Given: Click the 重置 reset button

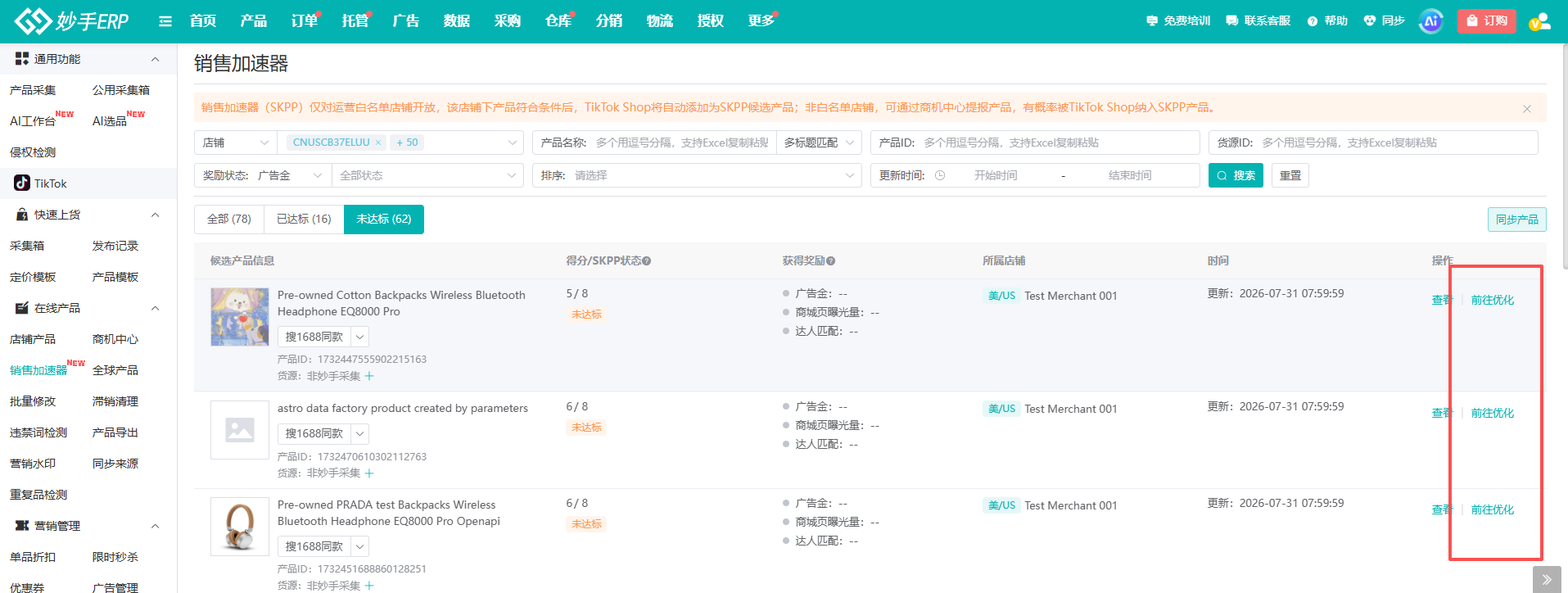Looking at the screenshot, I should click(x=1290, y=175).
